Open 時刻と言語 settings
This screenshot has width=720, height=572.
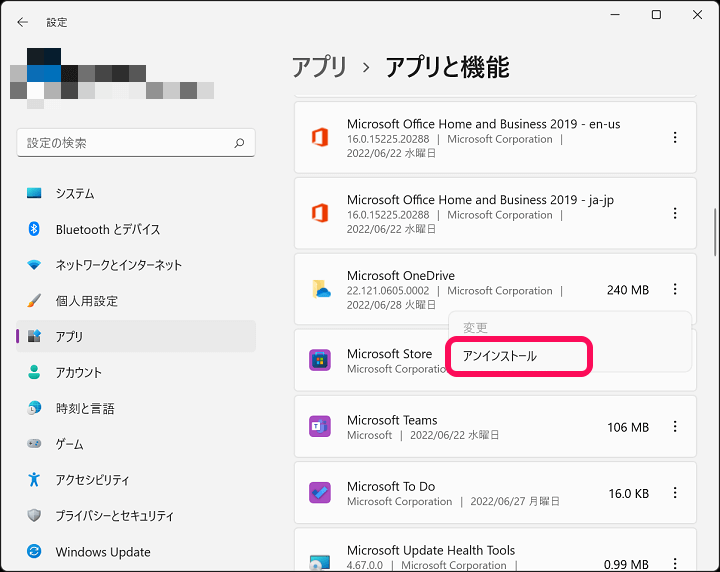coord(85,408)
